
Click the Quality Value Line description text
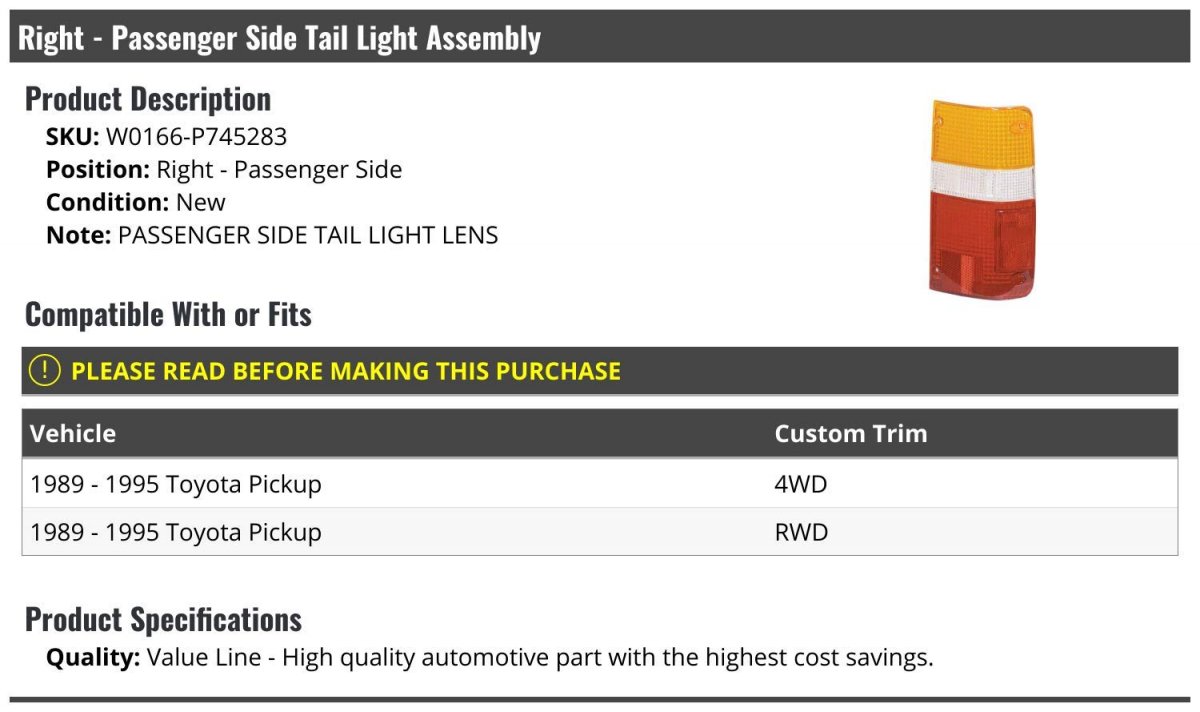[x=490, y=658]
